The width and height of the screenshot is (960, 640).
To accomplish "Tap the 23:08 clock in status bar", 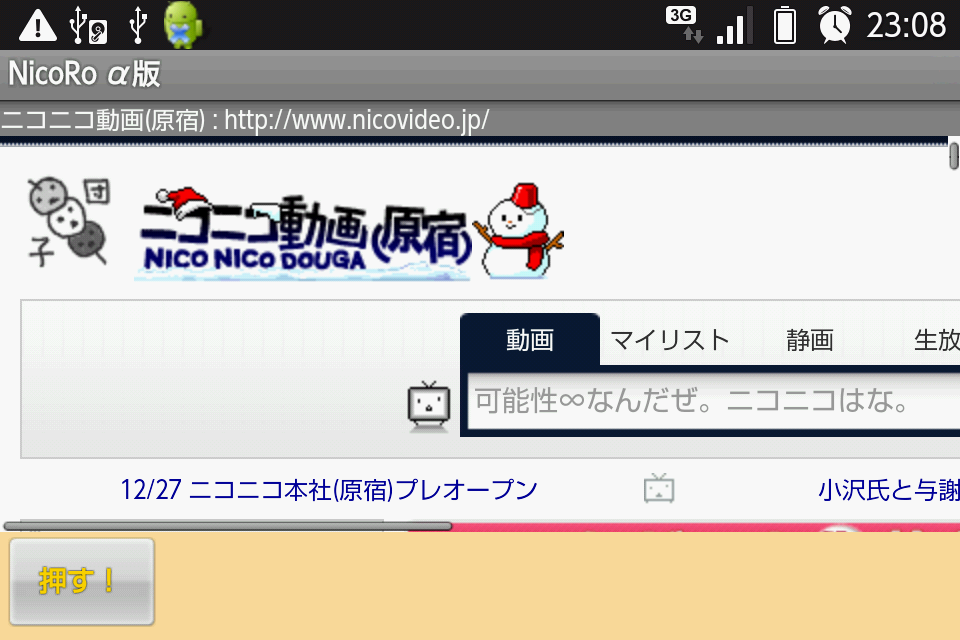I will pyautogui.click(x=906, y=26).
